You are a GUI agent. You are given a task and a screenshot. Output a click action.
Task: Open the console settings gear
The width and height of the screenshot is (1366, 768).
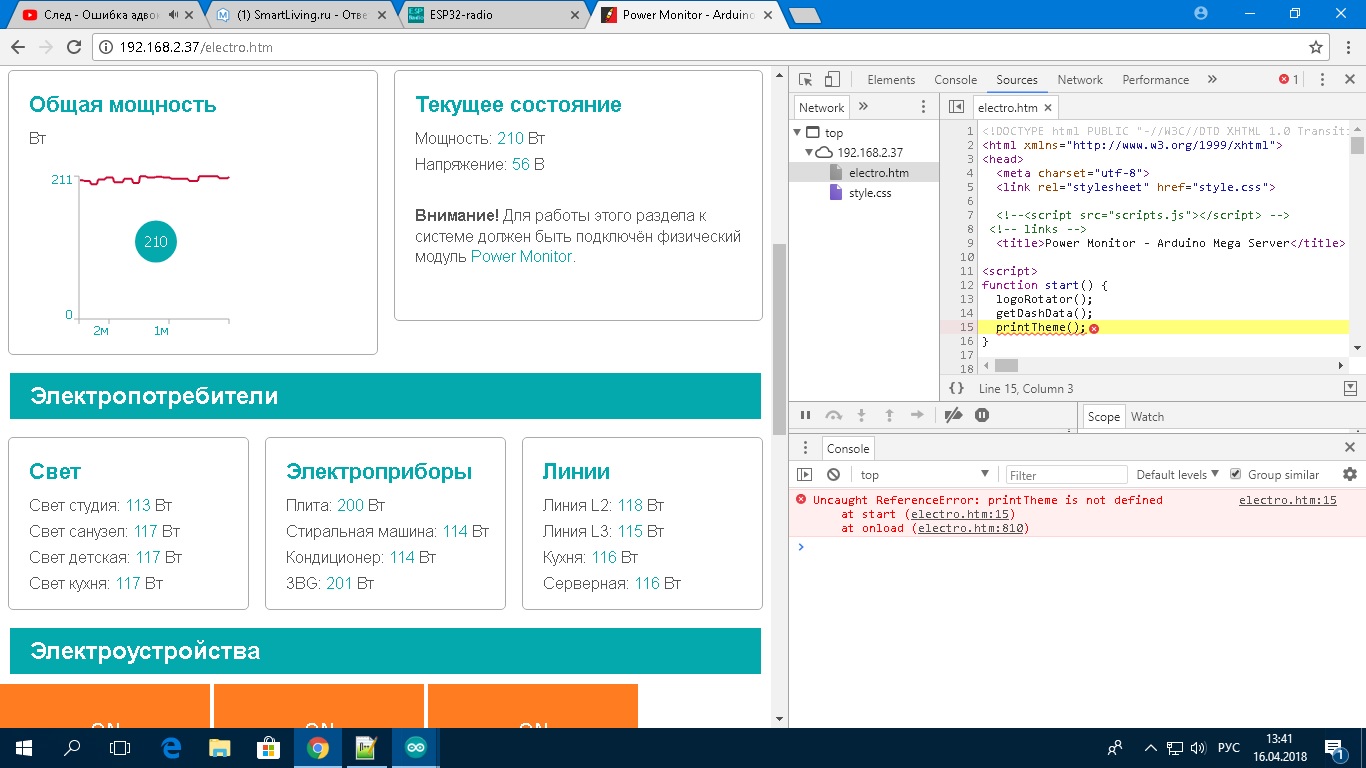coord(1350,474)
